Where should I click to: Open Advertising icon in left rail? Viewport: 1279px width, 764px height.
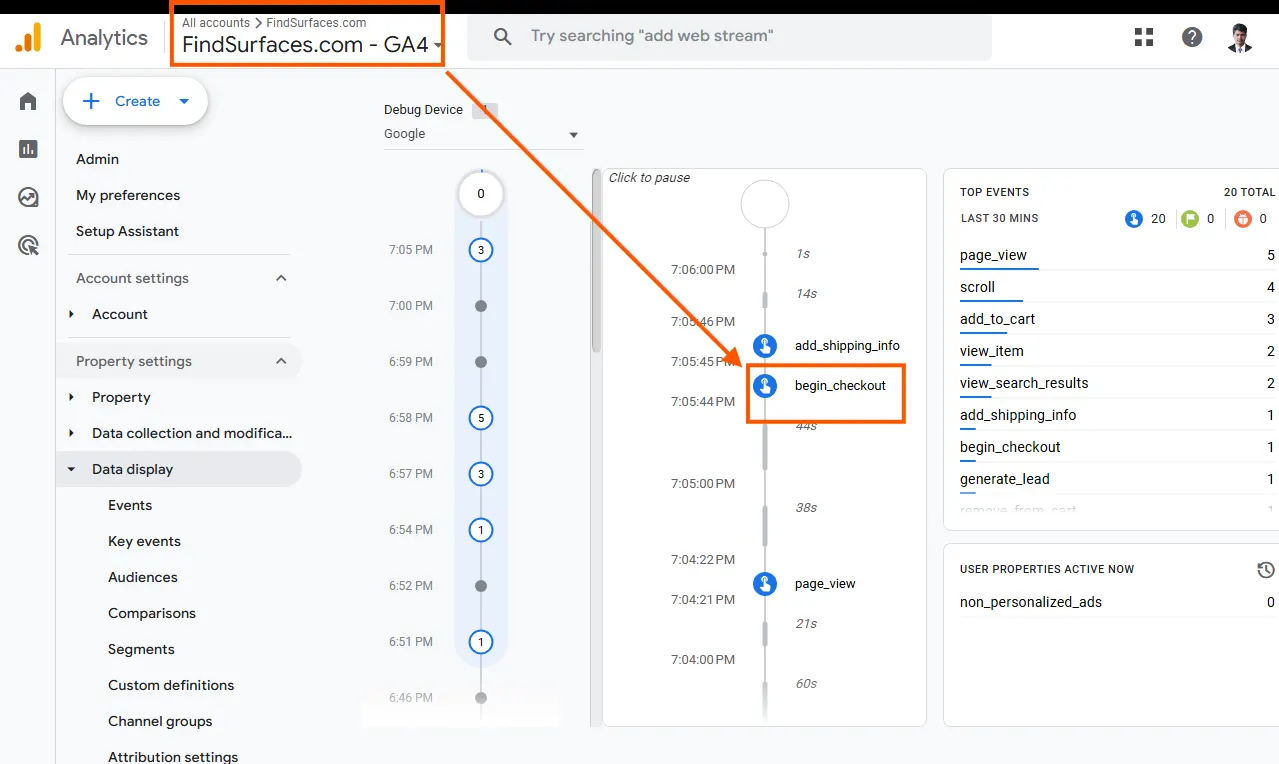tap(28, 245)
